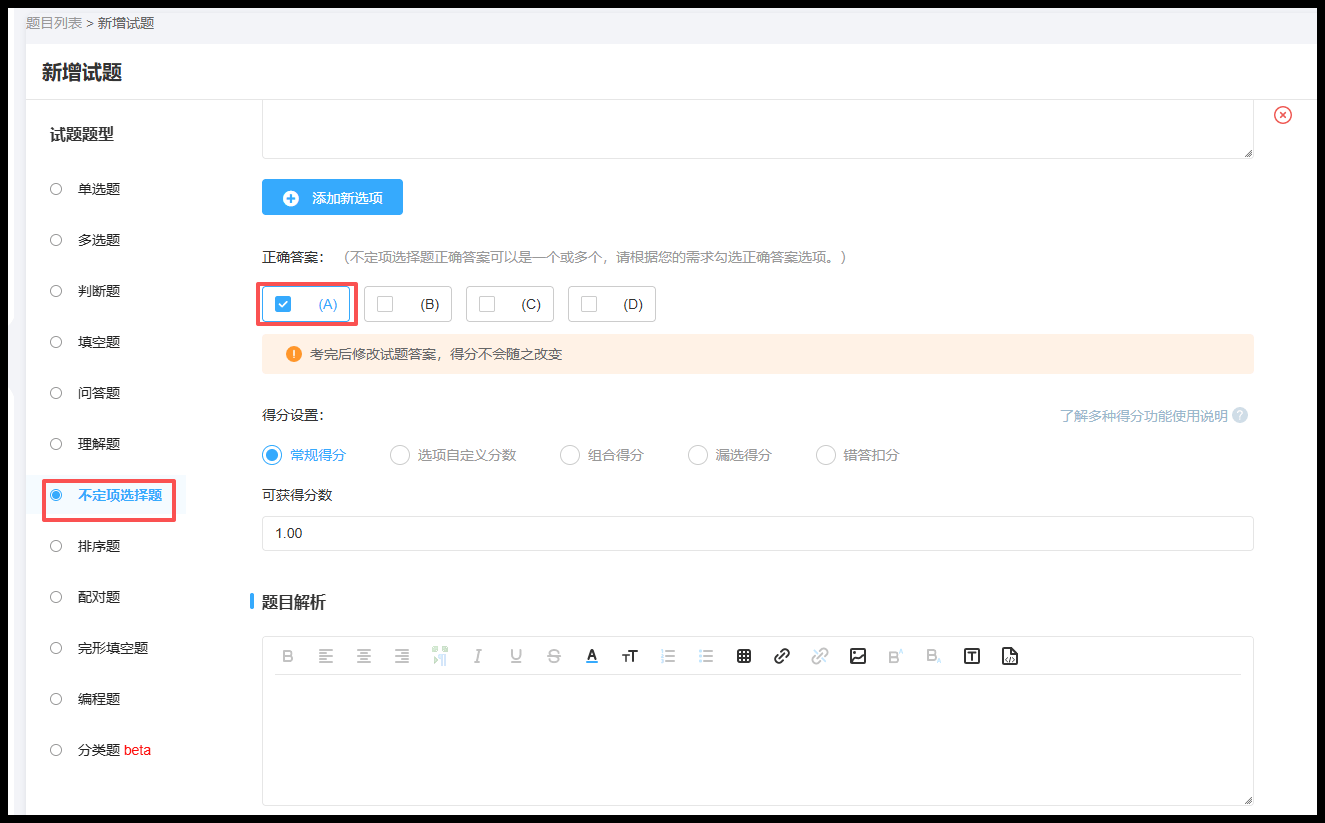Choose 填空题 question type
The image size is (1325, 823).
[x=85, y=342]
